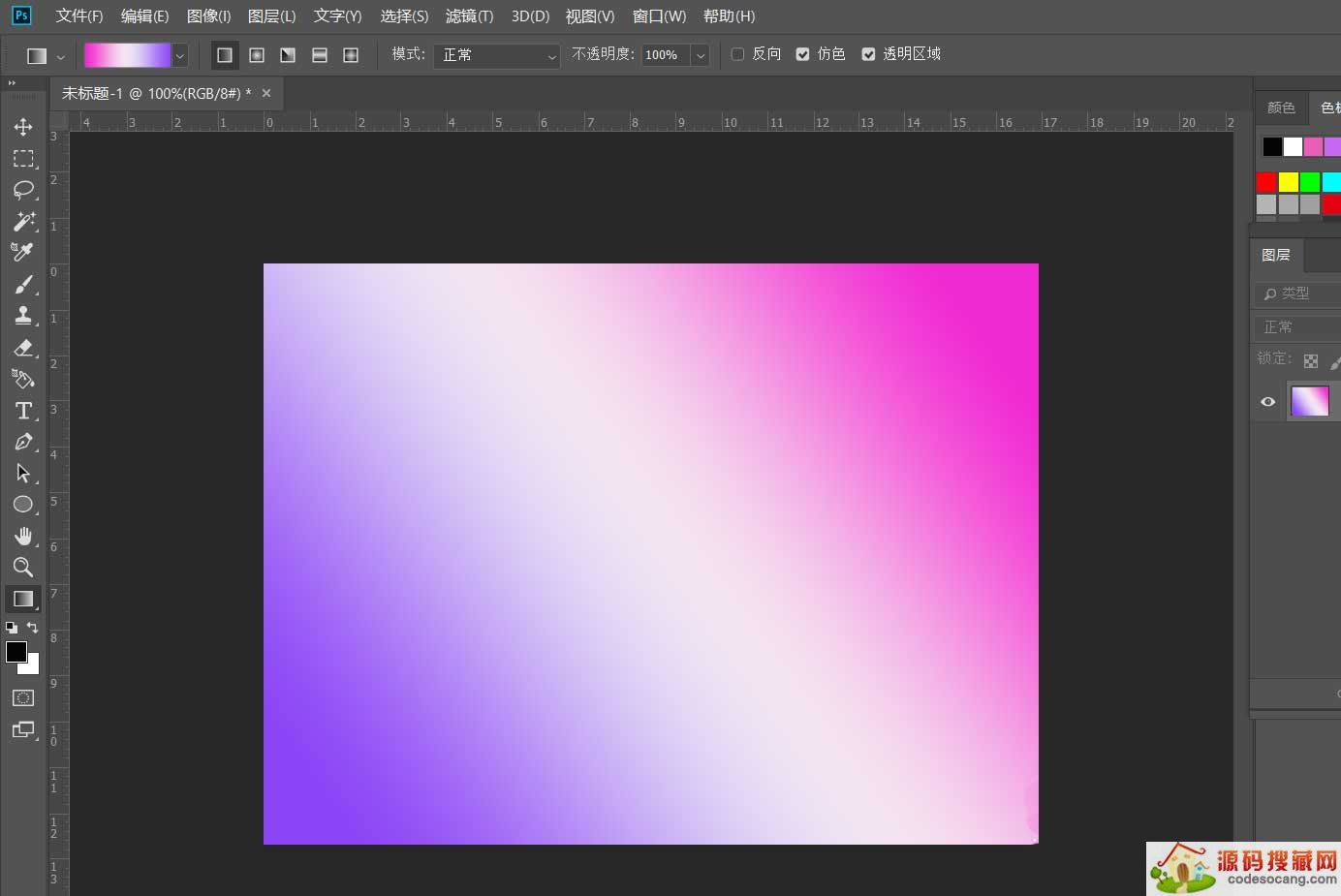This screenshot has width=1341, height=896.
Task: Expand the toolbox double-arrow handle
Action: tap(12, 83)
